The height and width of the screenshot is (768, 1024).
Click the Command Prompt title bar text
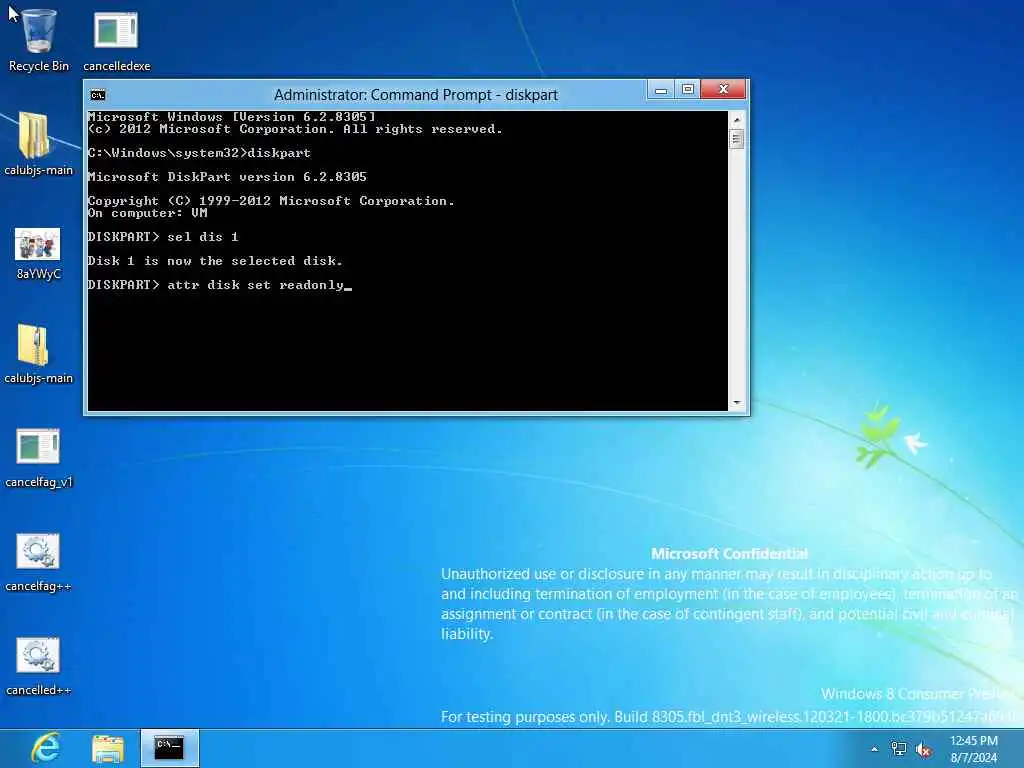coord(416,95)
